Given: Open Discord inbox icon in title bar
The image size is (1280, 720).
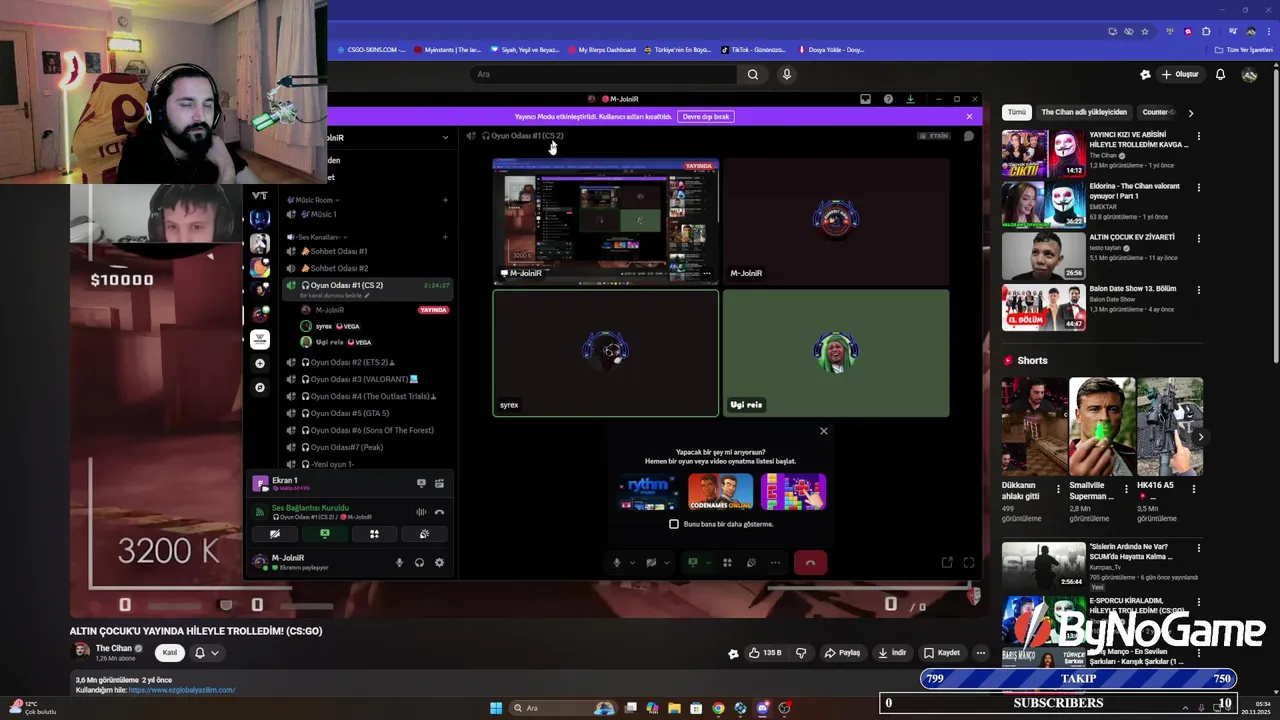Looking at the screenshot, I should [x=865, y=99].
